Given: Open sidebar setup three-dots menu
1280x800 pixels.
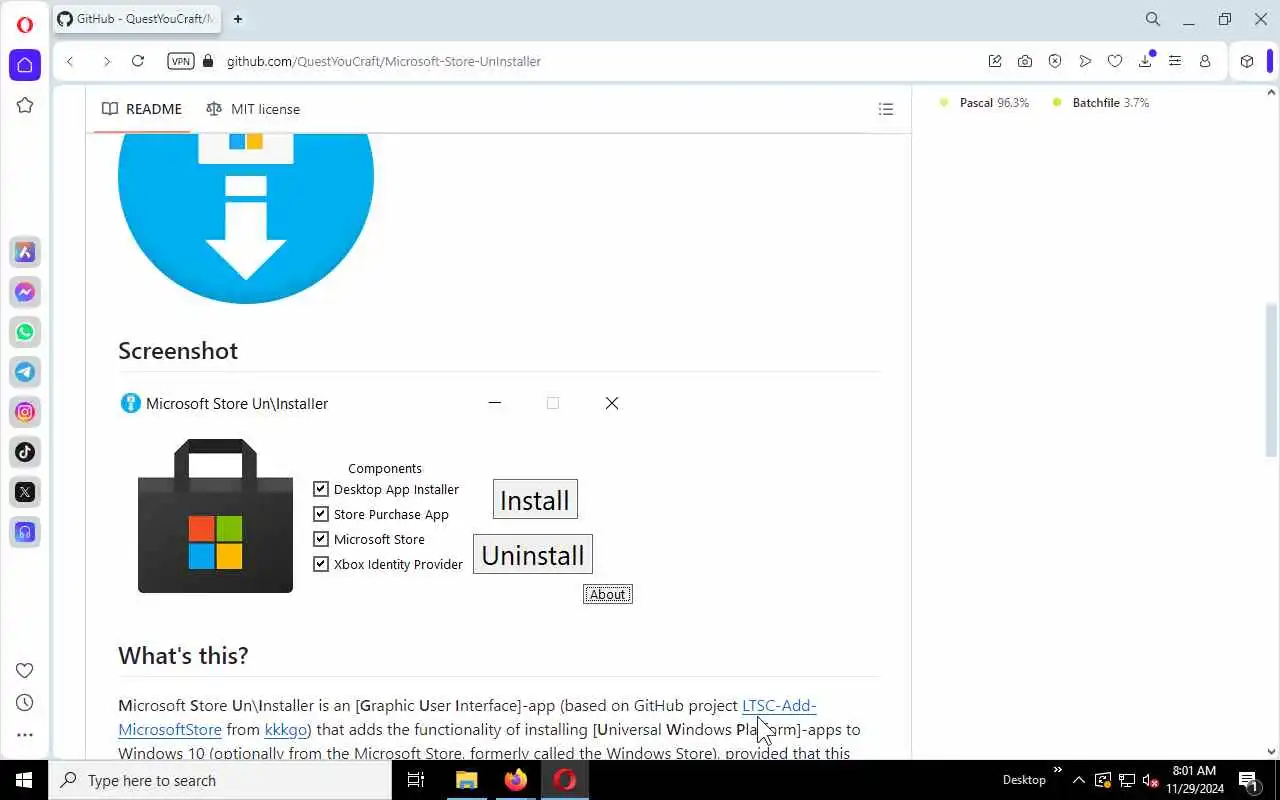Looking at the screenshot, I should click(x=25, y=735).
